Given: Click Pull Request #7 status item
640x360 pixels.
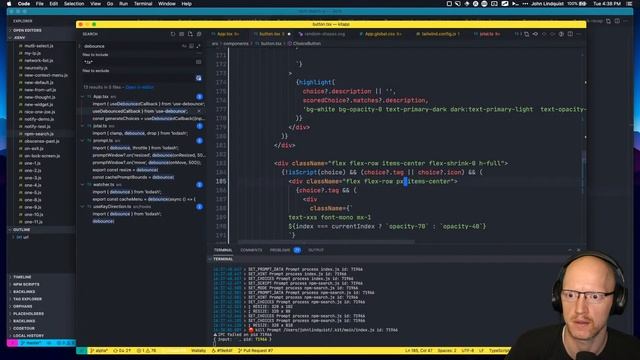Looking at the screenshot, I should coord(256,351).
